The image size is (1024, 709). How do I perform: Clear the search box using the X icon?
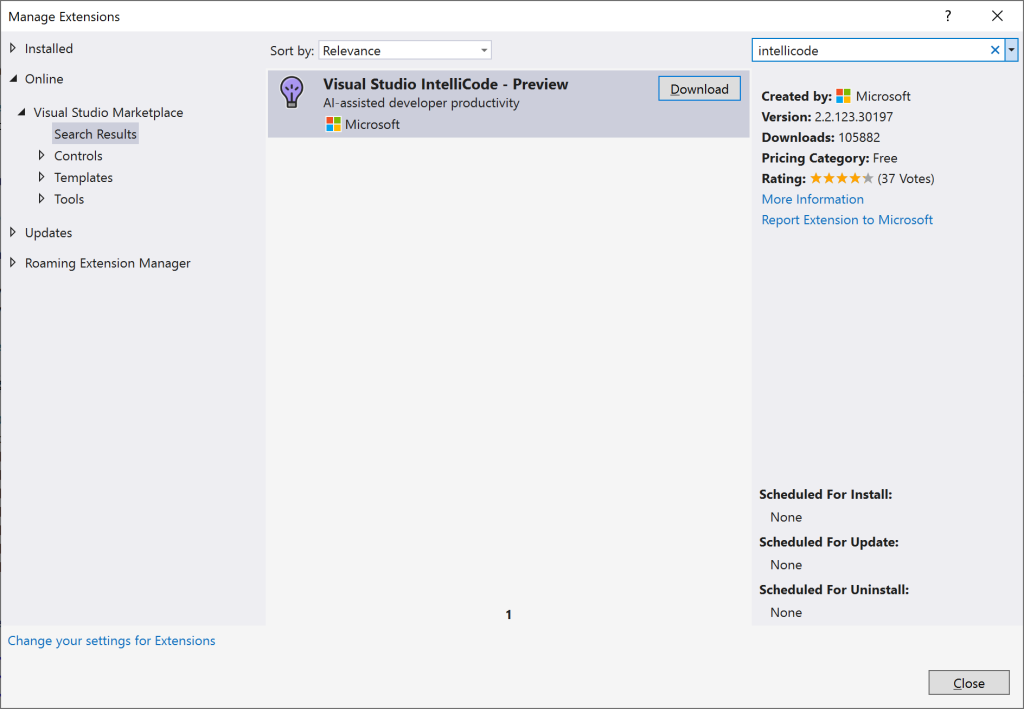[x=994, y=49]
